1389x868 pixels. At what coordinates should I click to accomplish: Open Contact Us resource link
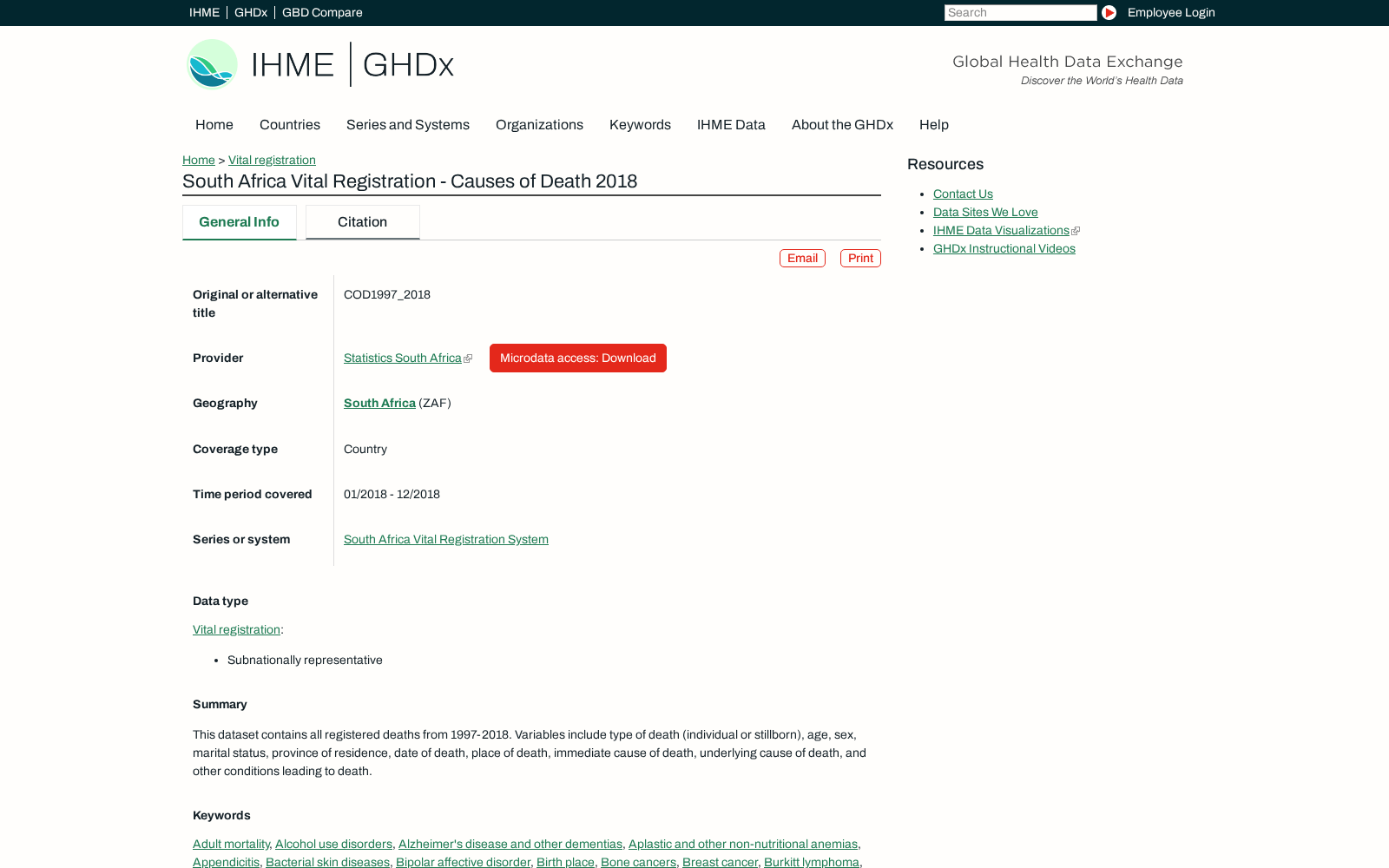click(963, 194)
